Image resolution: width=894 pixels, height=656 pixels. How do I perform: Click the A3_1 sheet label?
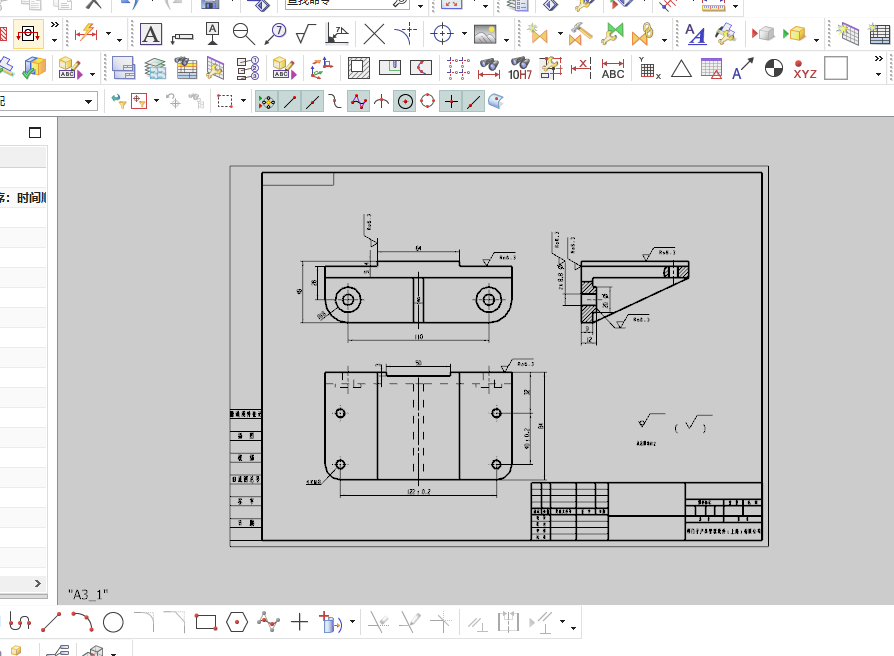coord(88,594)
